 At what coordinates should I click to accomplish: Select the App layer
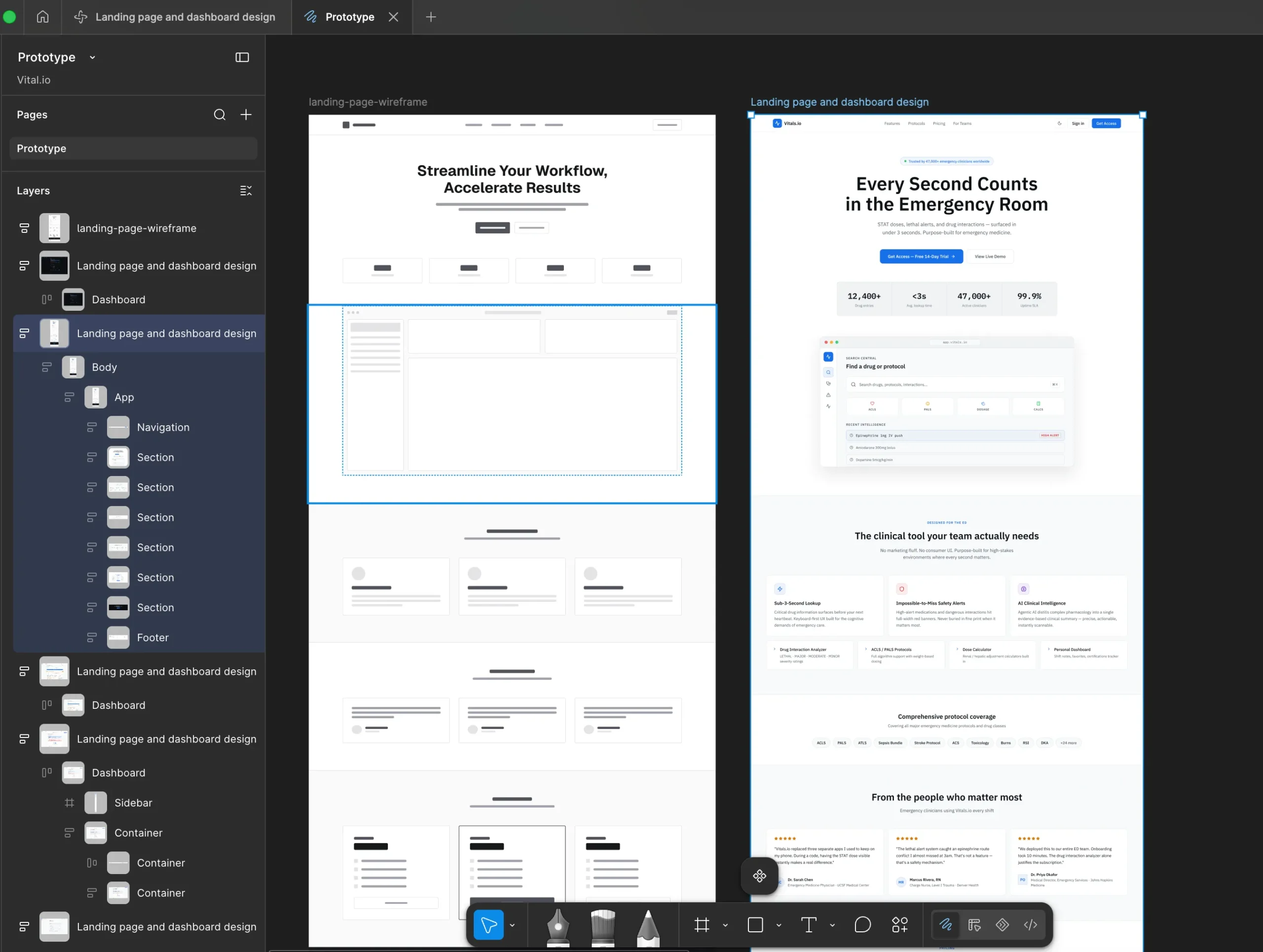click(x=124, y=397)
